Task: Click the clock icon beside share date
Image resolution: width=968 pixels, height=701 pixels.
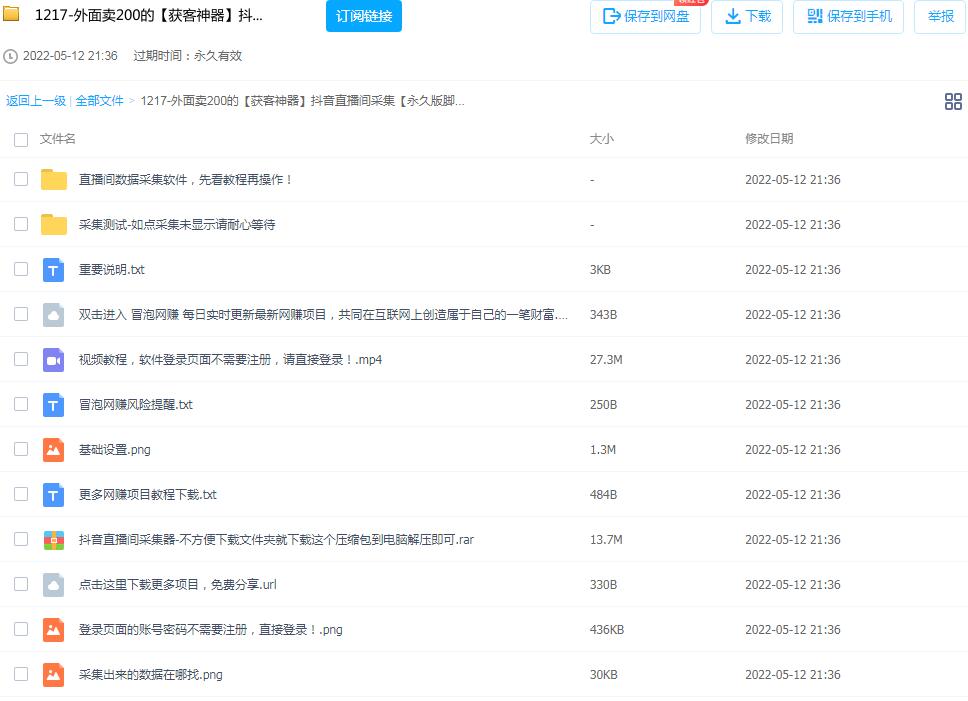Action: pyautogui.click(x=10, y=57)
